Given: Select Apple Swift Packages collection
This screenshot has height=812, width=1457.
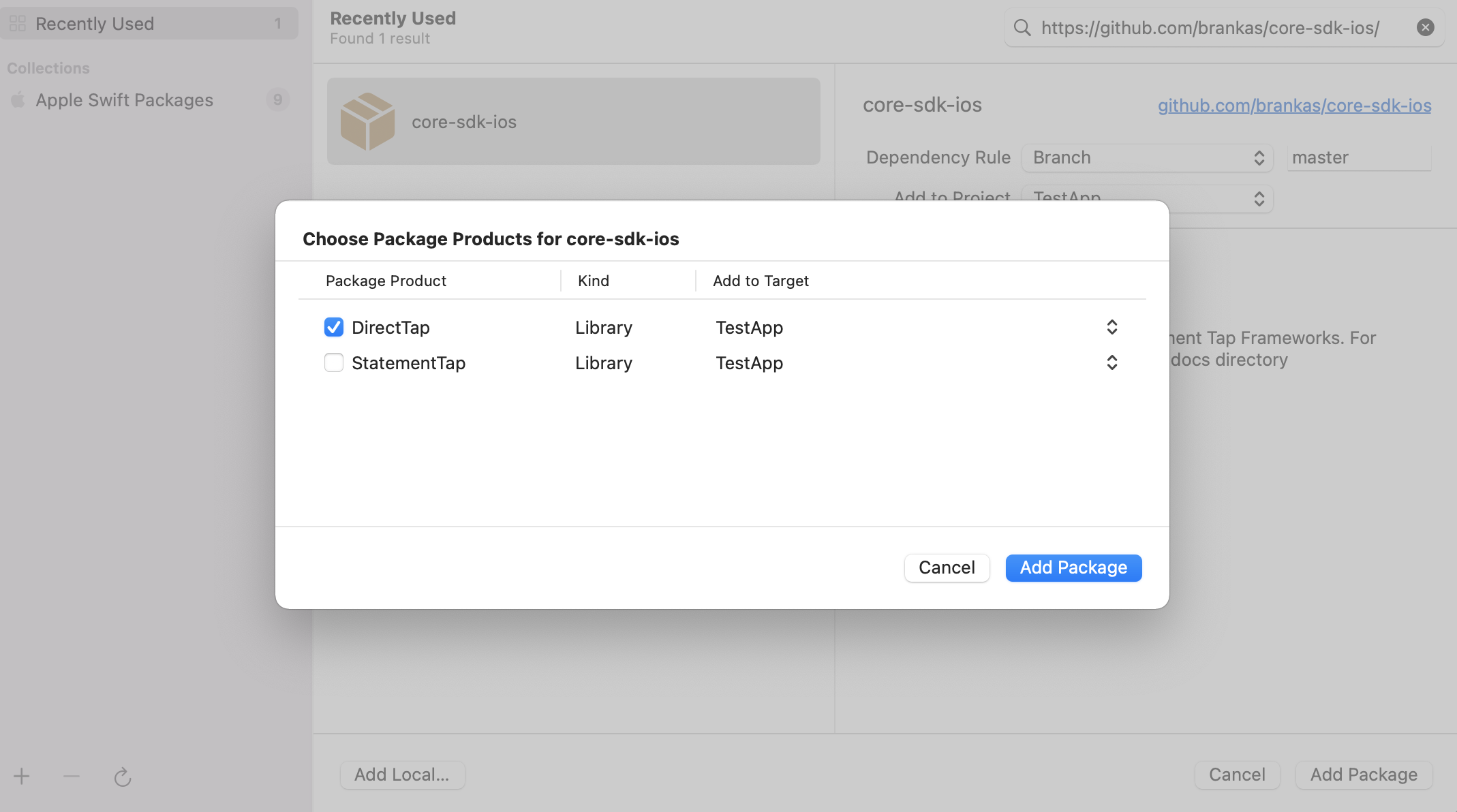Looking at the screenshot, I should tap(124, 100).
